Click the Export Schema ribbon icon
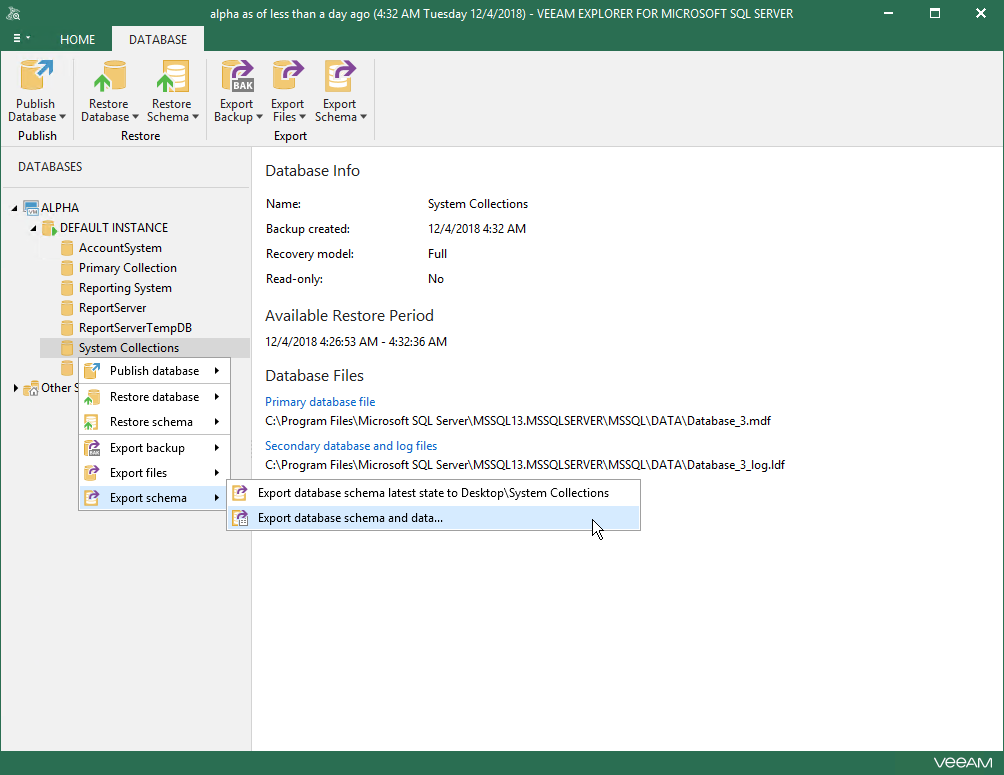 pyautogui.click(x=340, y=76)
